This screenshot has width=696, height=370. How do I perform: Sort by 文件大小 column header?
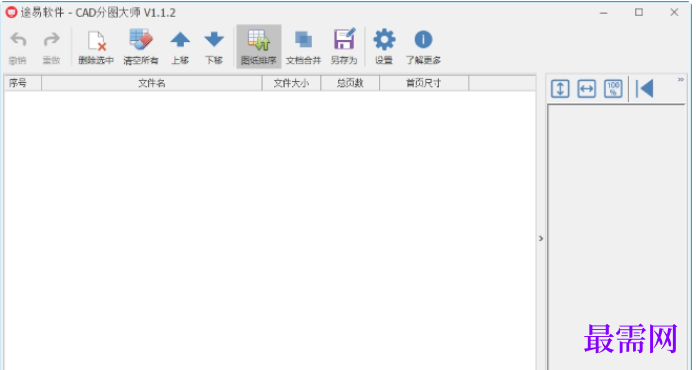pos(291,83)
